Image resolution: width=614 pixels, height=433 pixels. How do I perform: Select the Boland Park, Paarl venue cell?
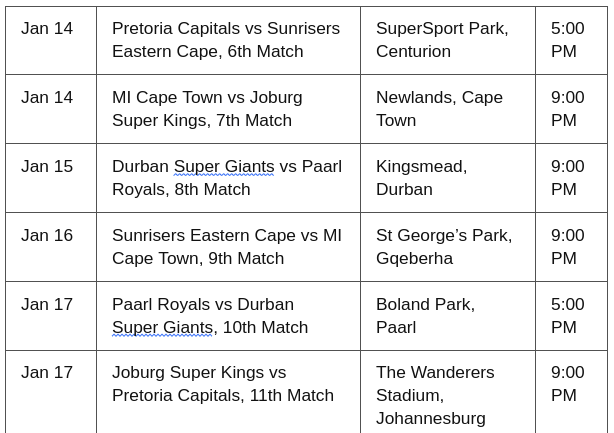[448, 316]
